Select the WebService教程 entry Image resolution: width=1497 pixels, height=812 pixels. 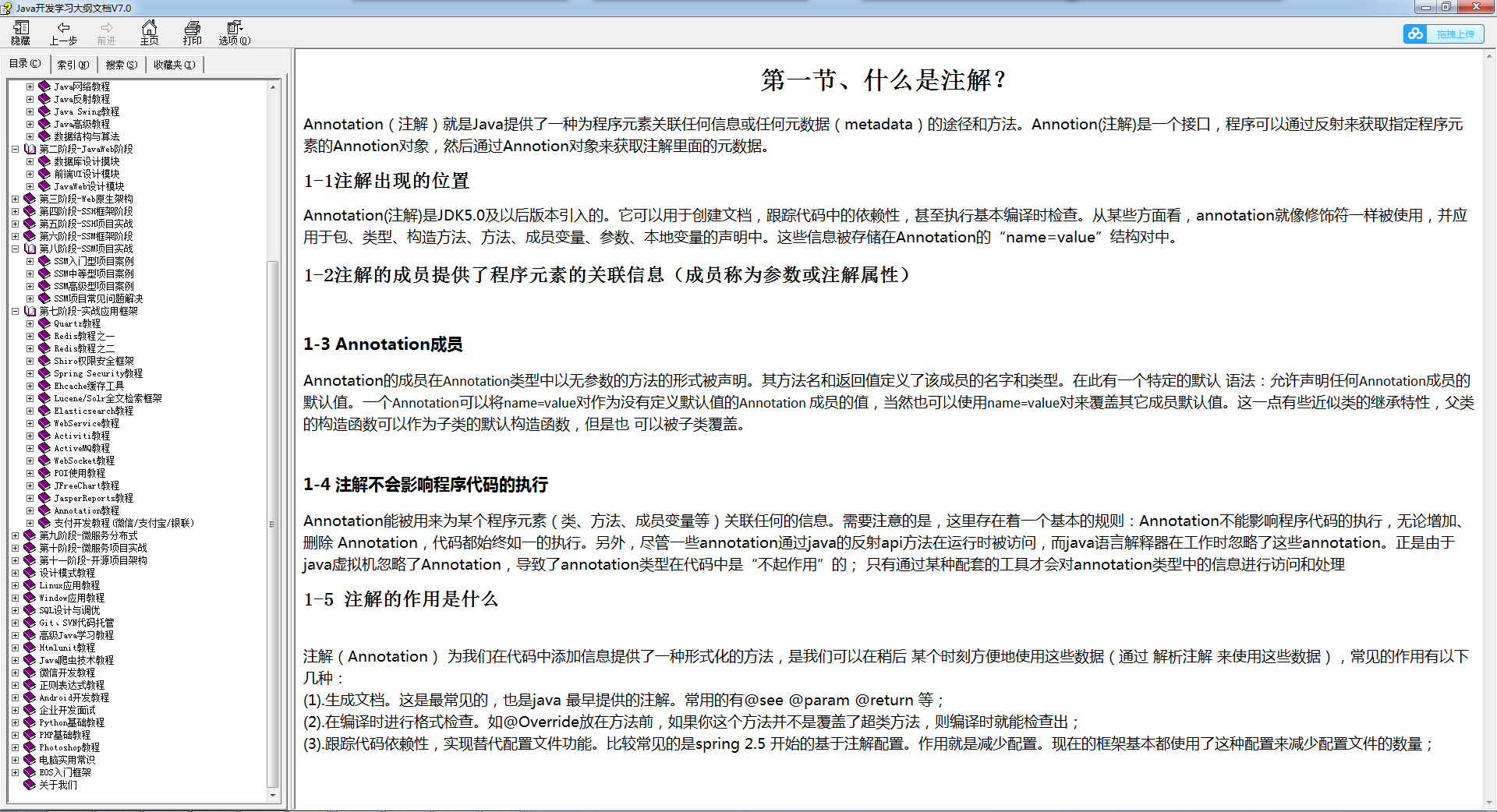87,423
